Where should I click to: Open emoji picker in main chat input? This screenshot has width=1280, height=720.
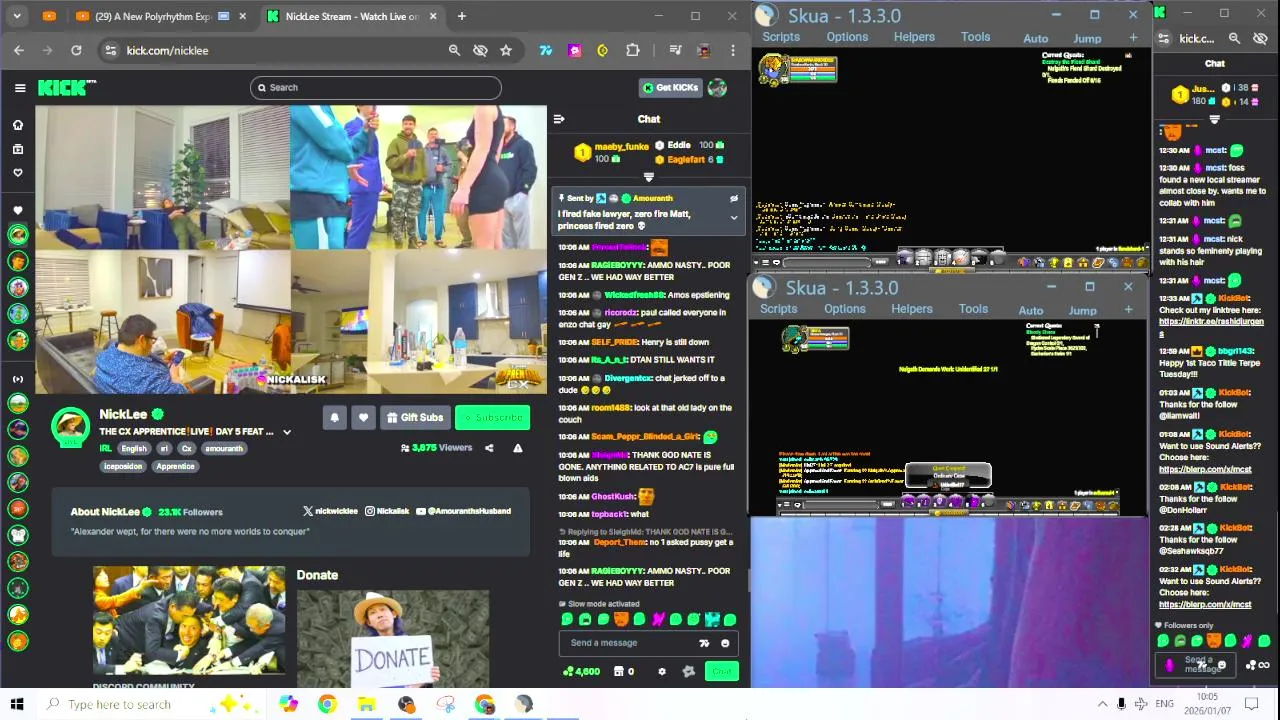point(725,643)
